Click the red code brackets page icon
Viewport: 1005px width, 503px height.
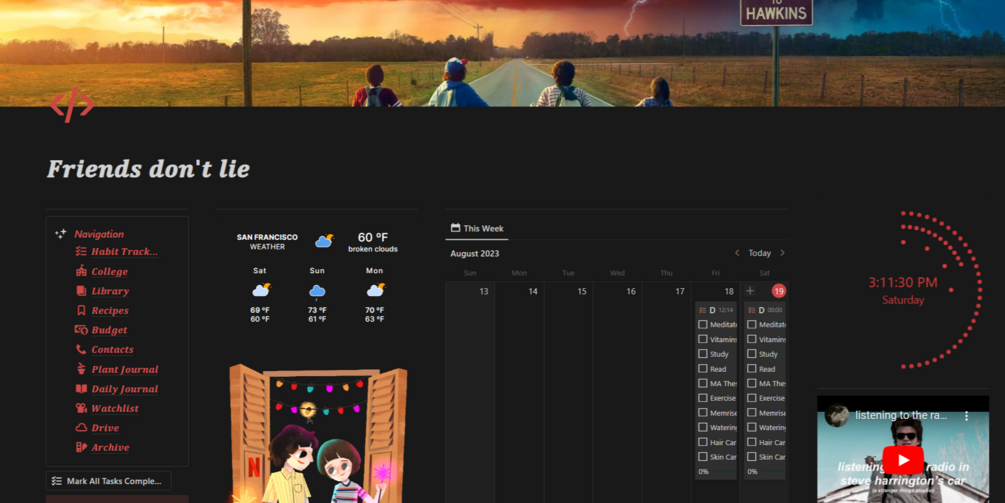coord(72,104)
